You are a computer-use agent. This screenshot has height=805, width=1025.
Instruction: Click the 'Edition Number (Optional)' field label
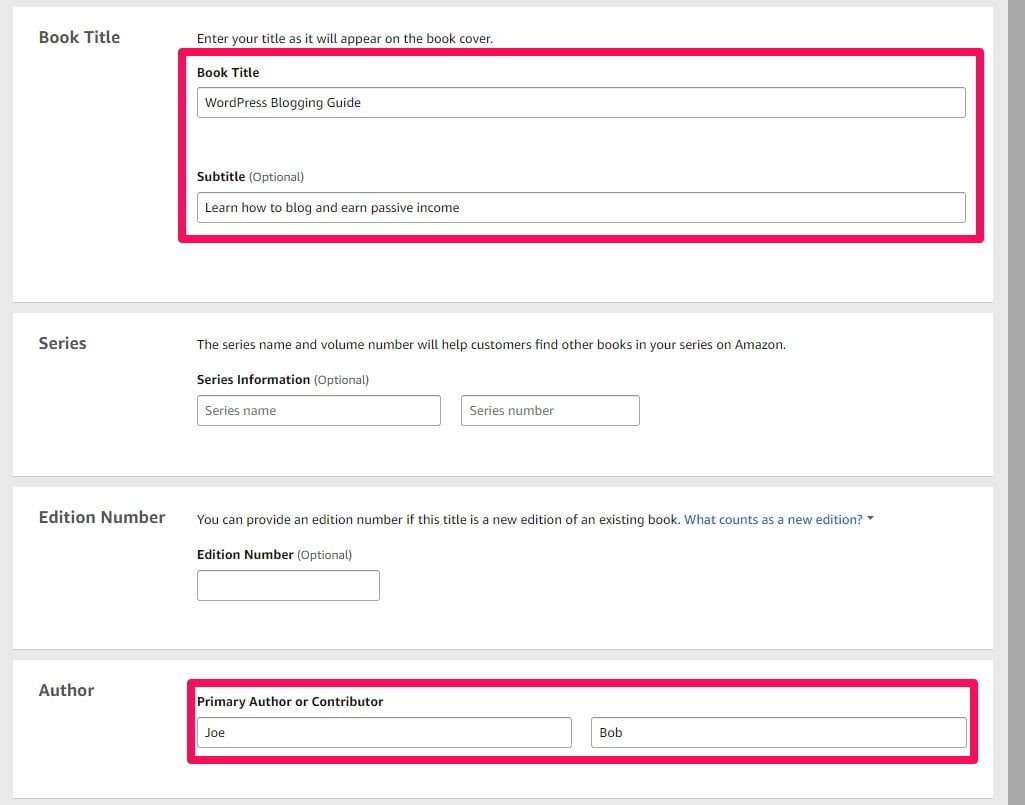[x=274, y=555]
